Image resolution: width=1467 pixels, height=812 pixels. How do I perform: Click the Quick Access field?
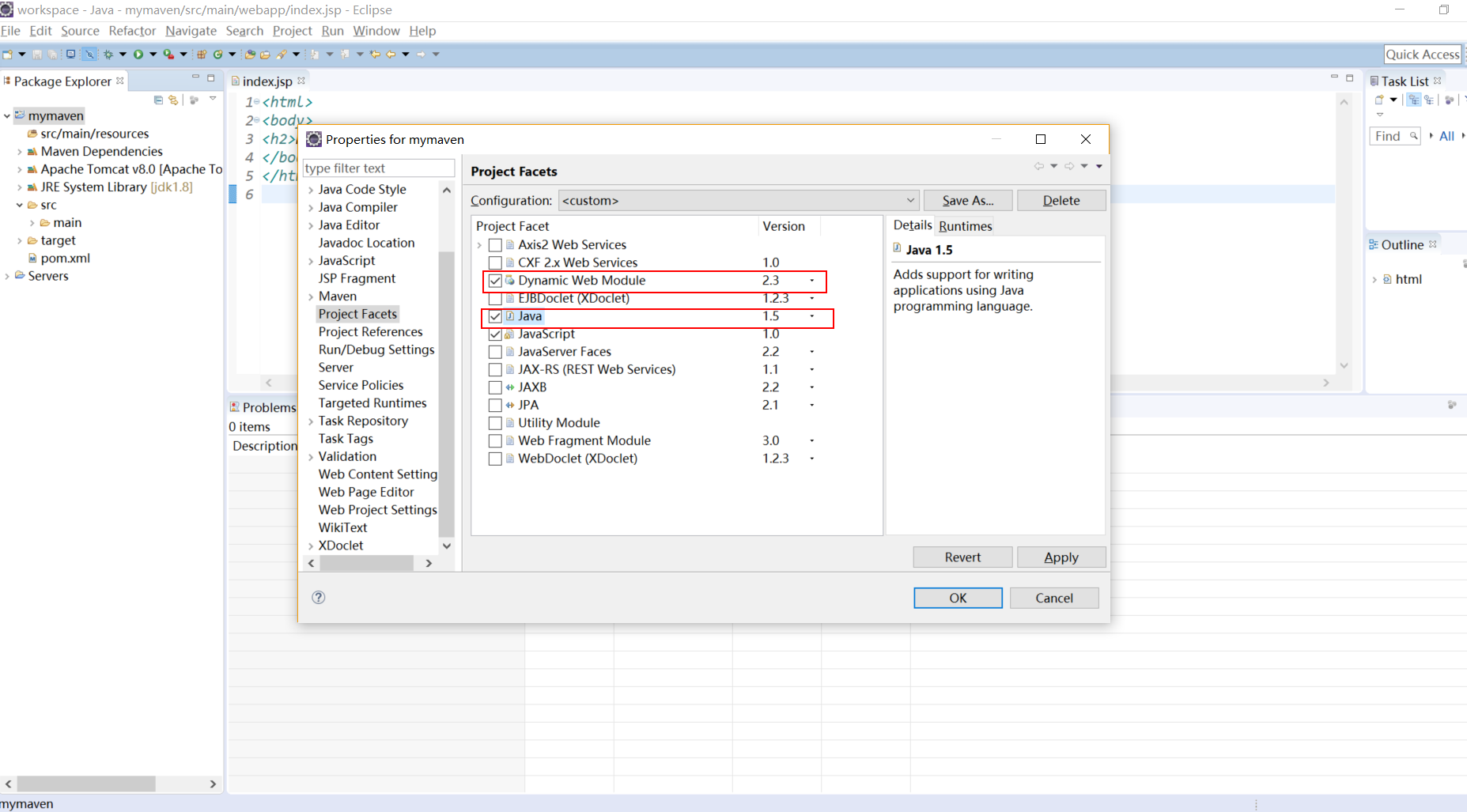click(1422, 54)
